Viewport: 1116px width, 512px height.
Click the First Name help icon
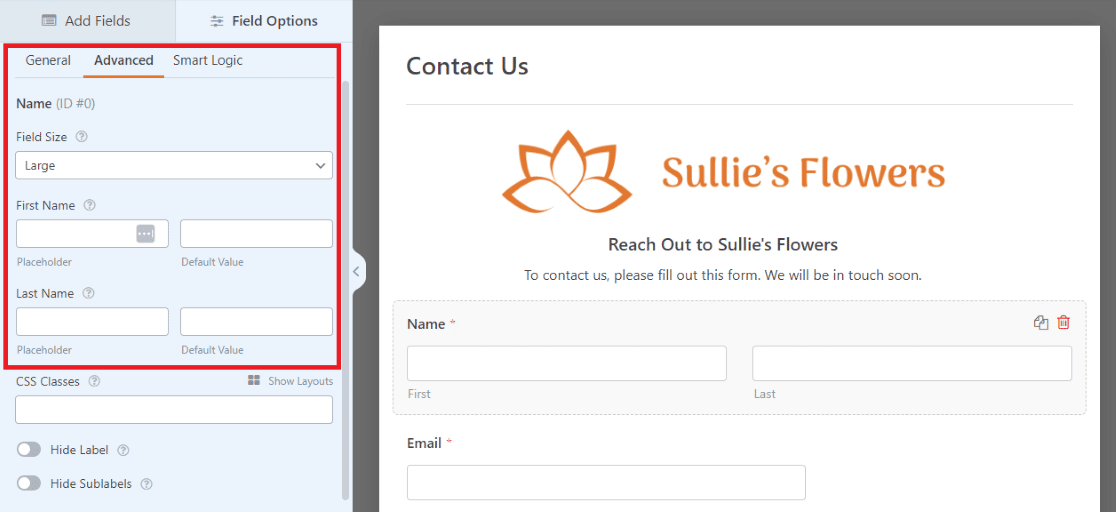90,205
